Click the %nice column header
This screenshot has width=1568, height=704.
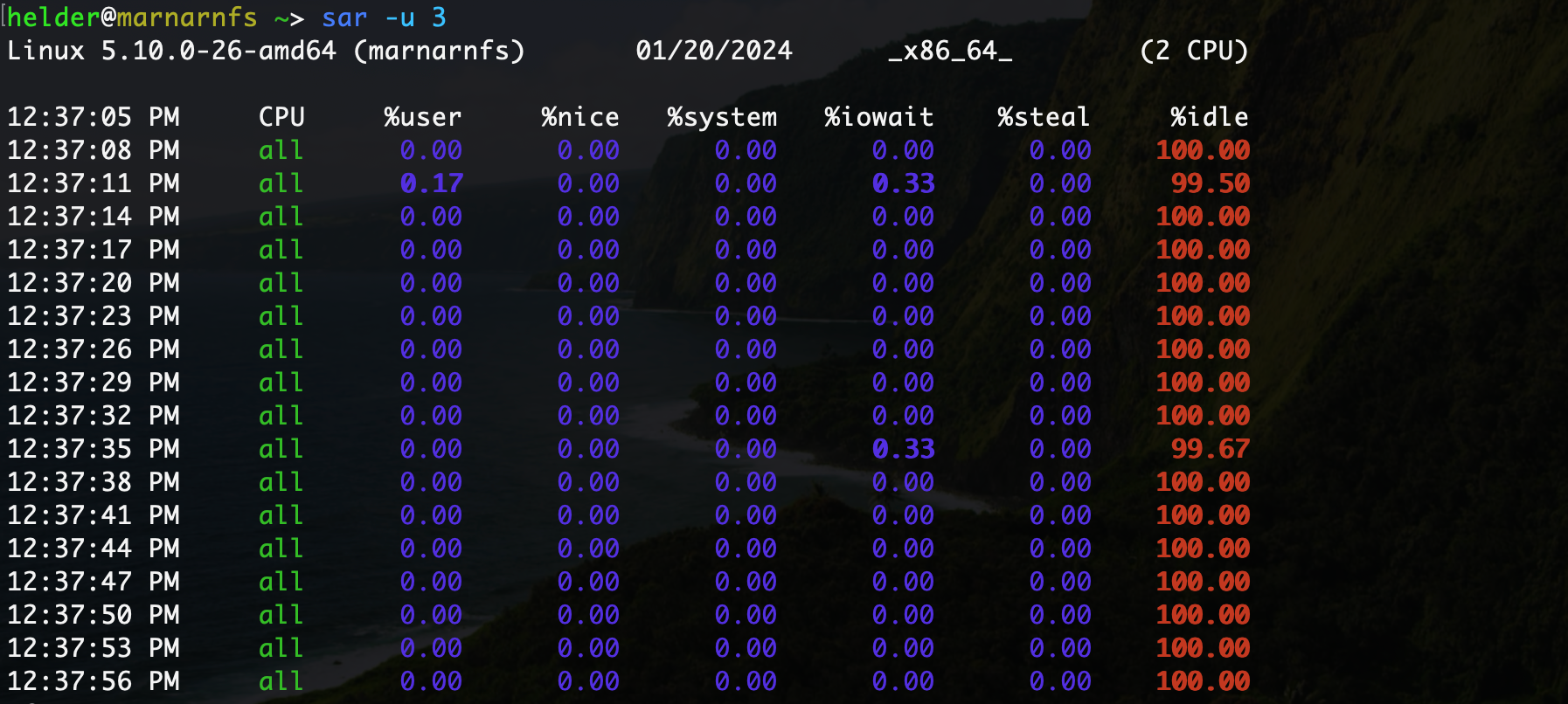click(580, 117)
